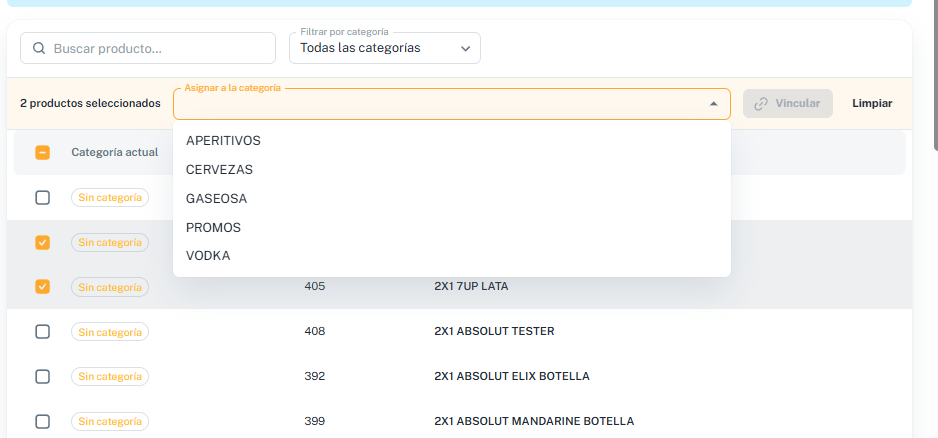Select the 2X1 ABSOLUT ELIX BOTELLA checkbox
The image size is (938, 438).
pyautogui.click(x=42, y=376)
